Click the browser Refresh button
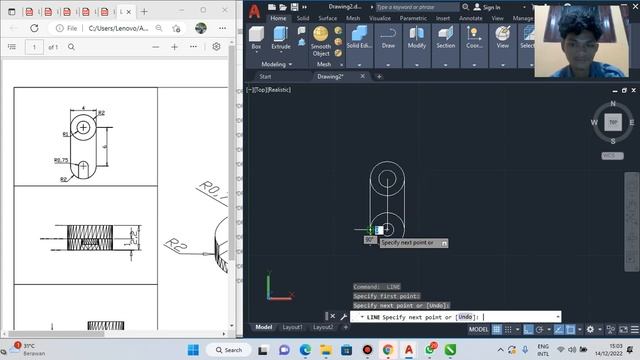Screen dimensions: 640x360 pos(34,28)
